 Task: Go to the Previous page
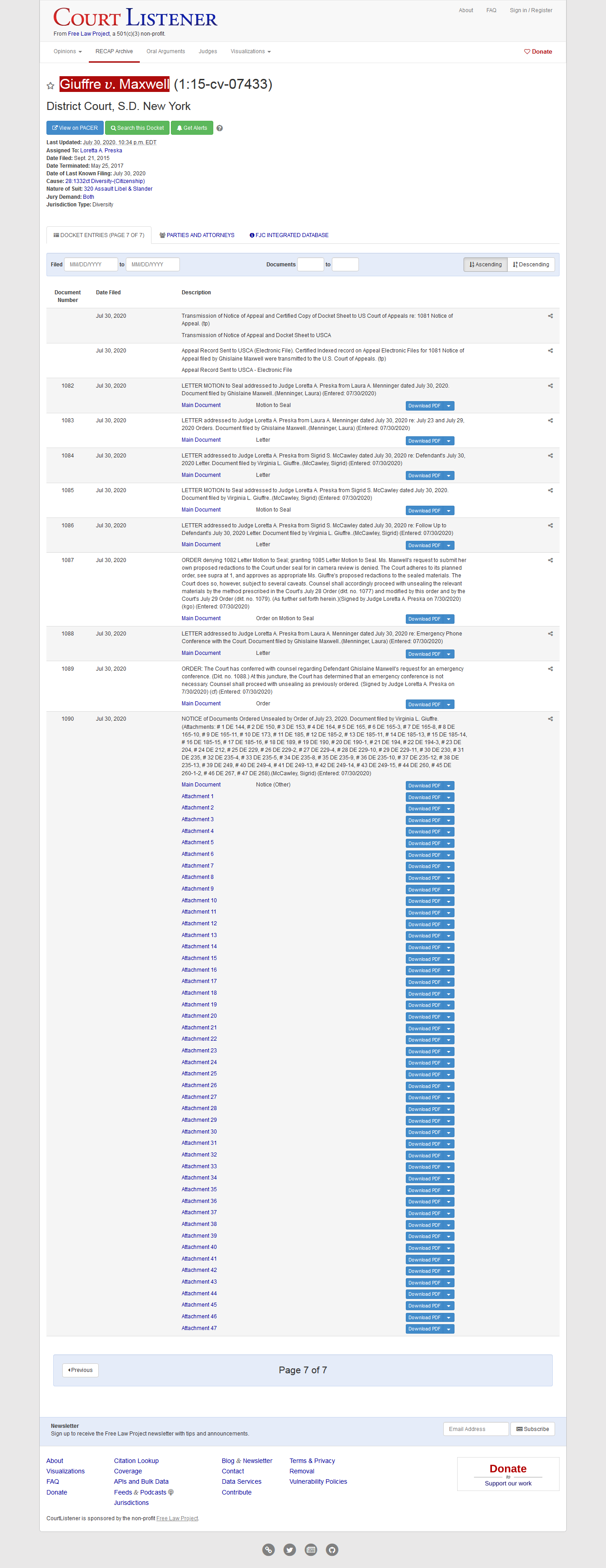pyautogui.click(x=80, y=1370)
